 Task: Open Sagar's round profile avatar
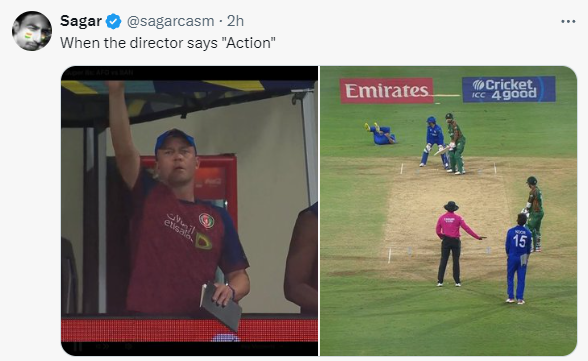point(32,31)
